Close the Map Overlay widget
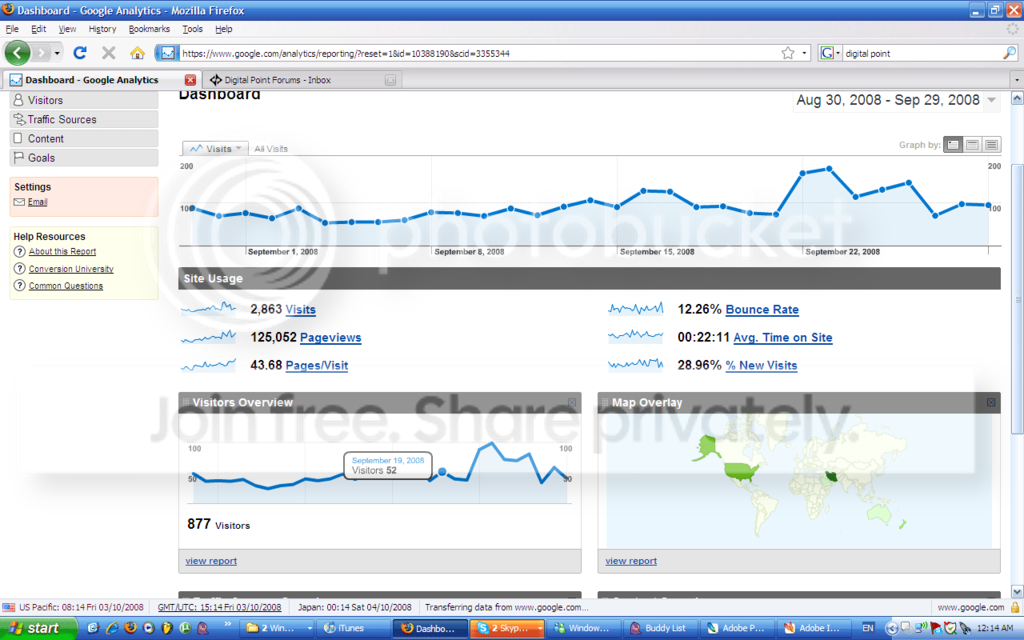 [x=991, y=402]
